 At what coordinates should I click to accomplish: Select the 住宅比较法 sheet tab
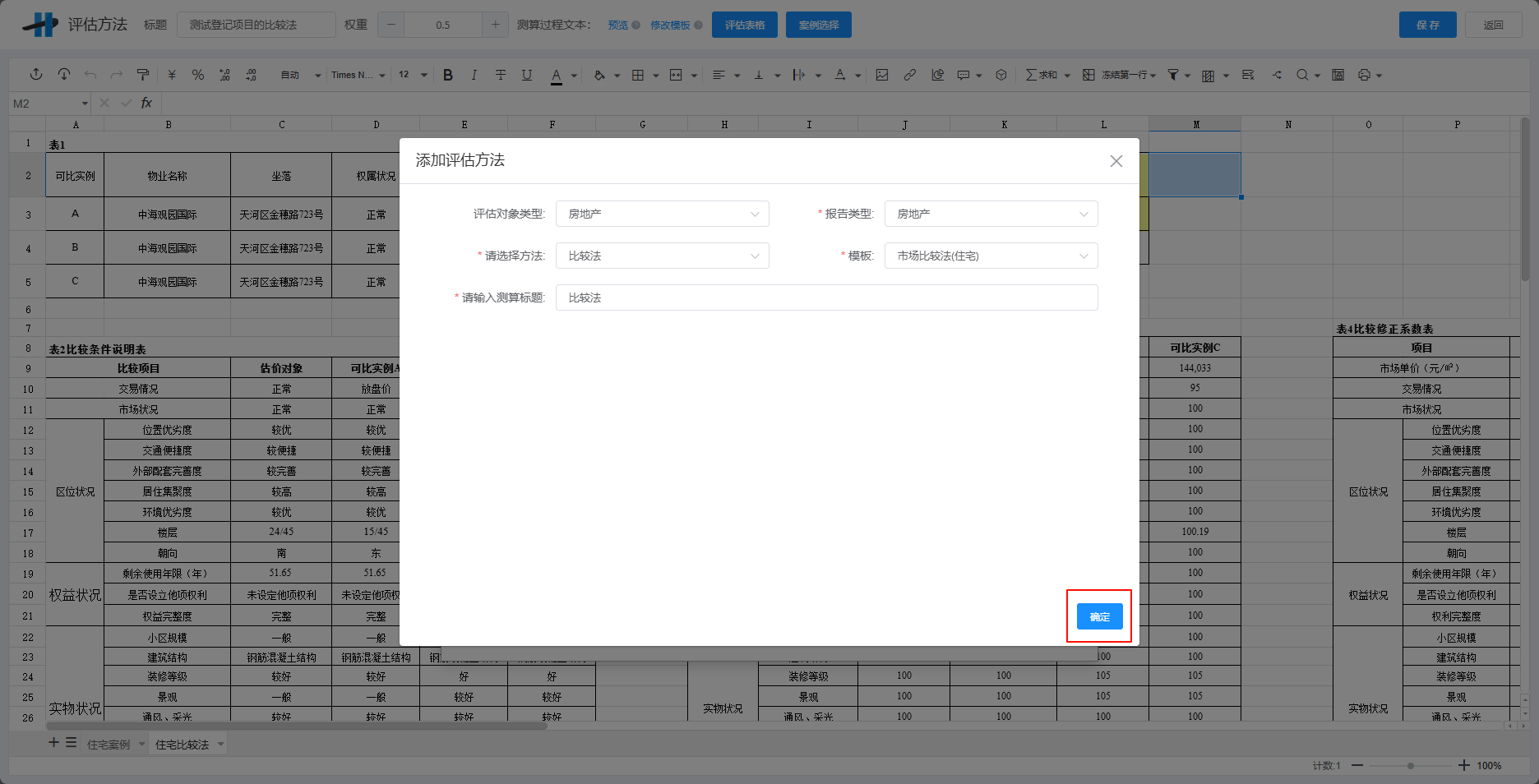183,745
